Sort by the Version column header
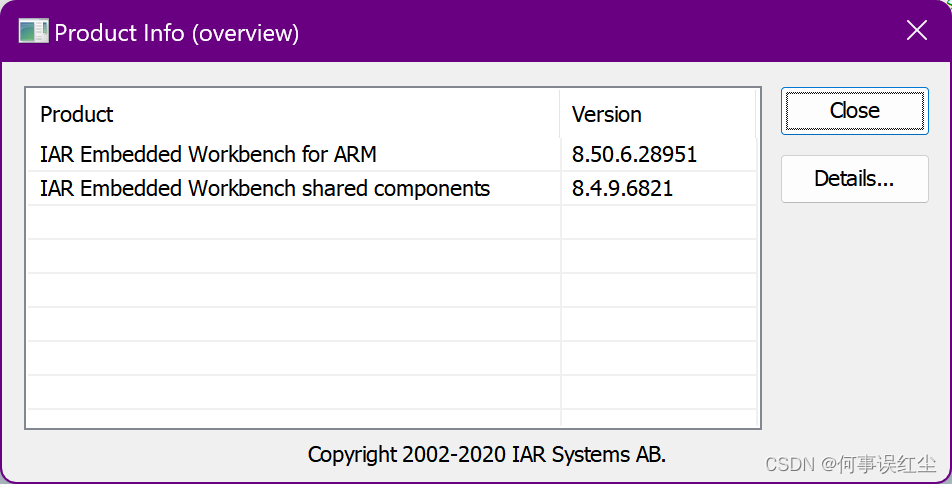Viewport: 952px width, 484px height. 658,114
